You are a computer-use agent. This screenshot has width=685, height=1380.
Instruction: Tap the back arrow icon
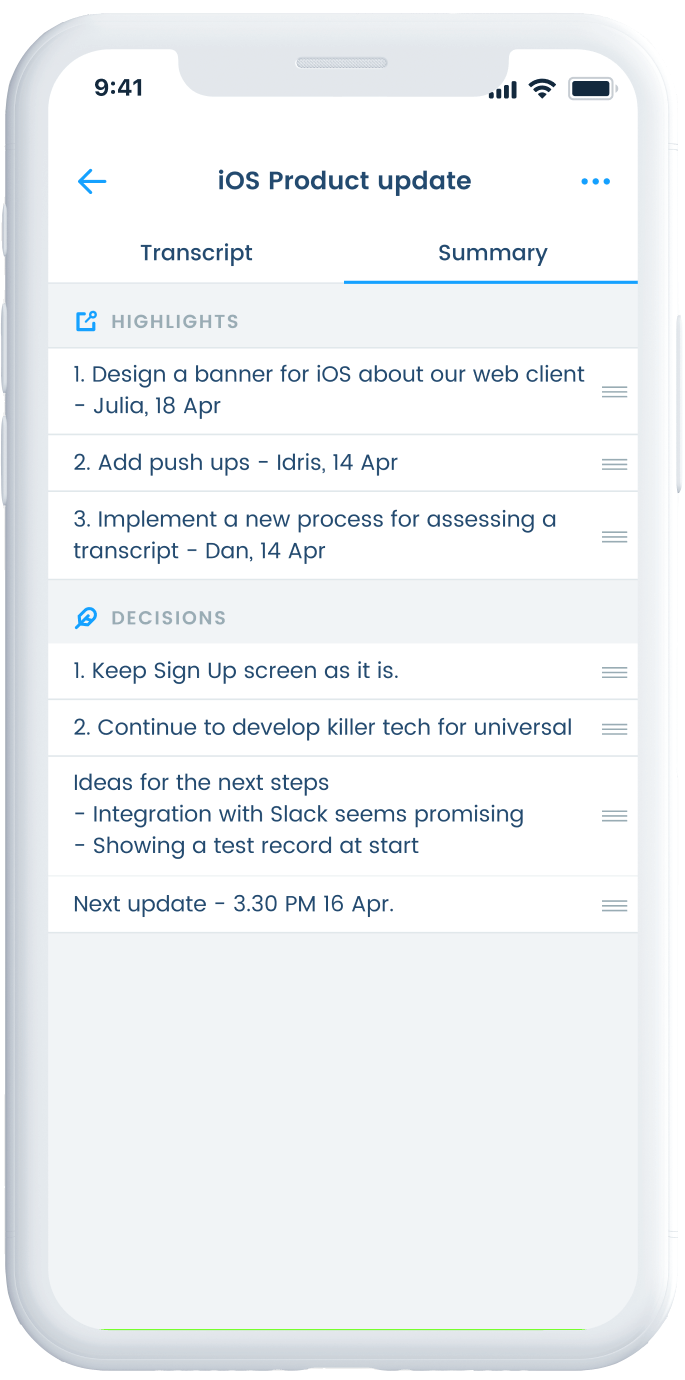pyautogui.click(x=92, y=181)
